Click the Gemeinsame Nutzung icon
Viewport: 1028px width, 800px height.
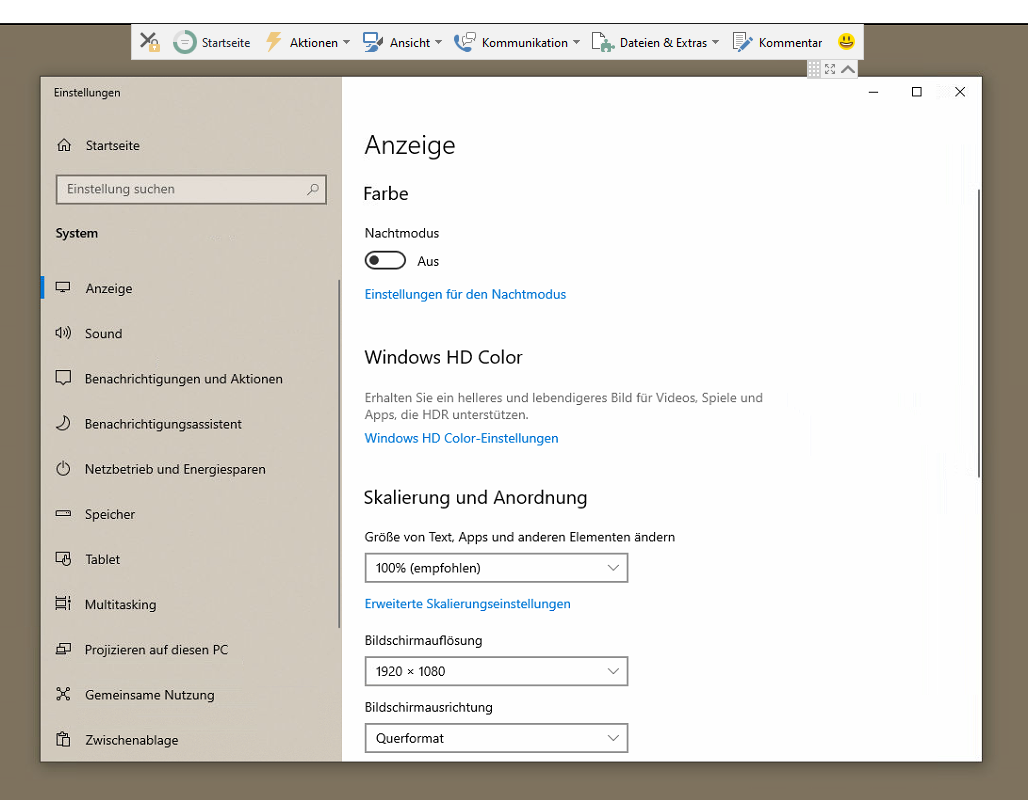pyautogui.click(x=63, y=694)
